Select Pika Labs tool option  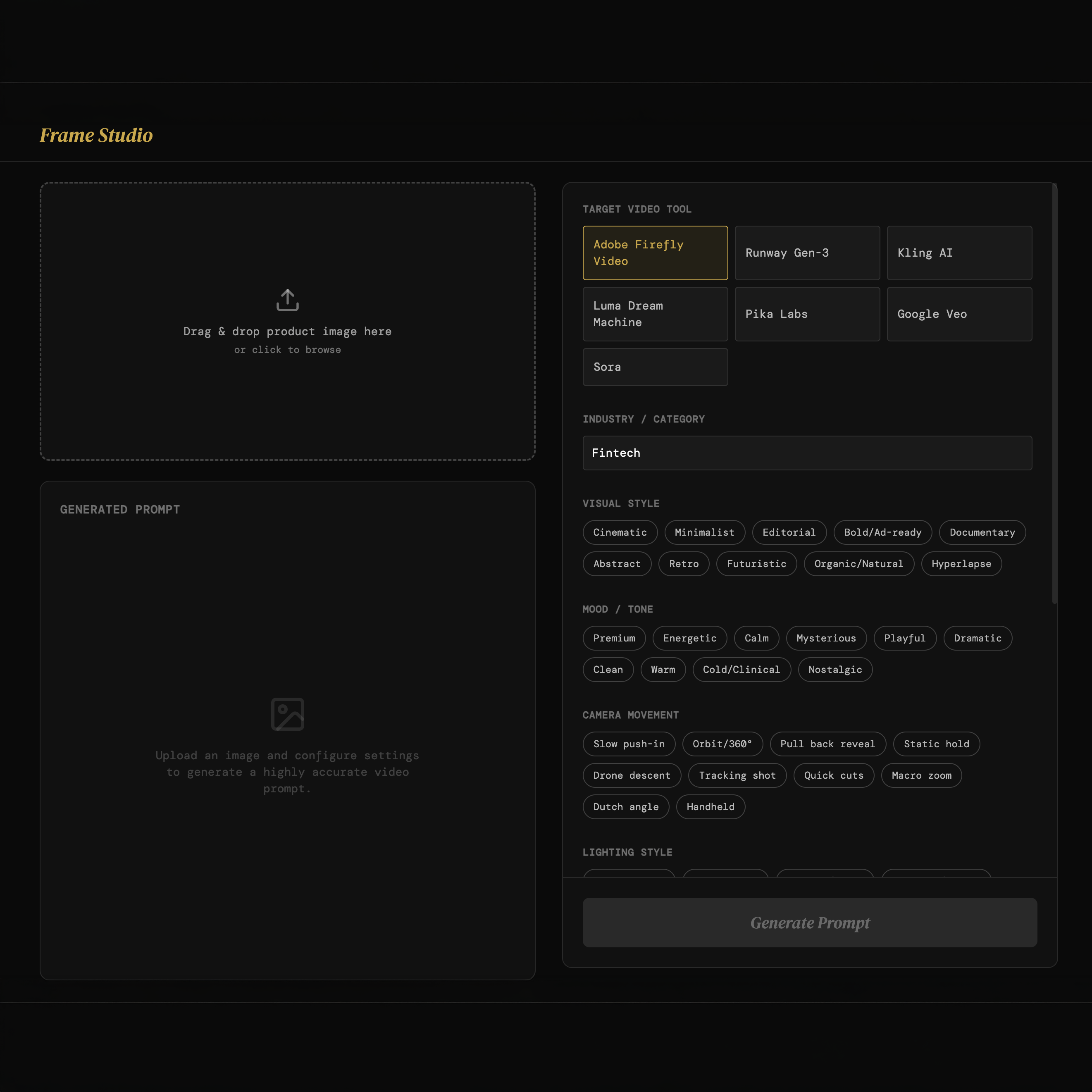coord(807,314)
